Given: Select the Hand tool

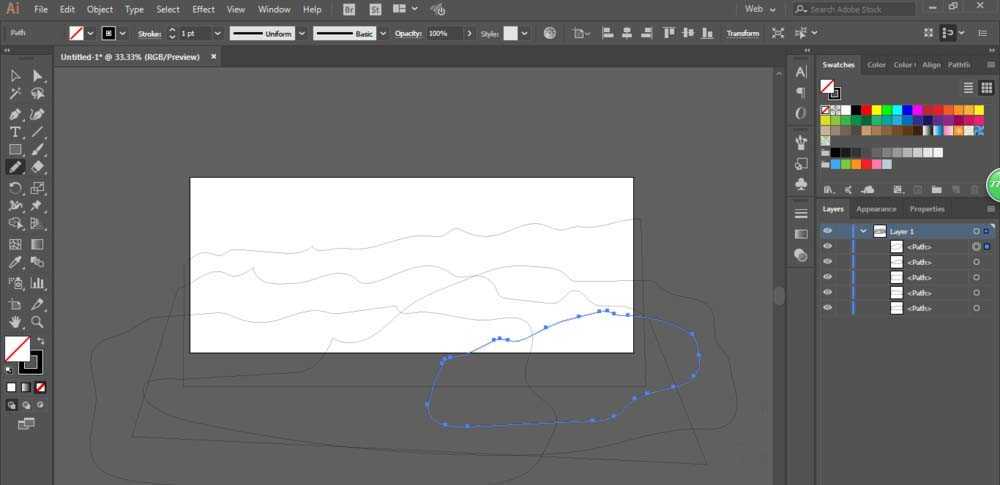Looking at the screenshot, I should pos(16,322).
